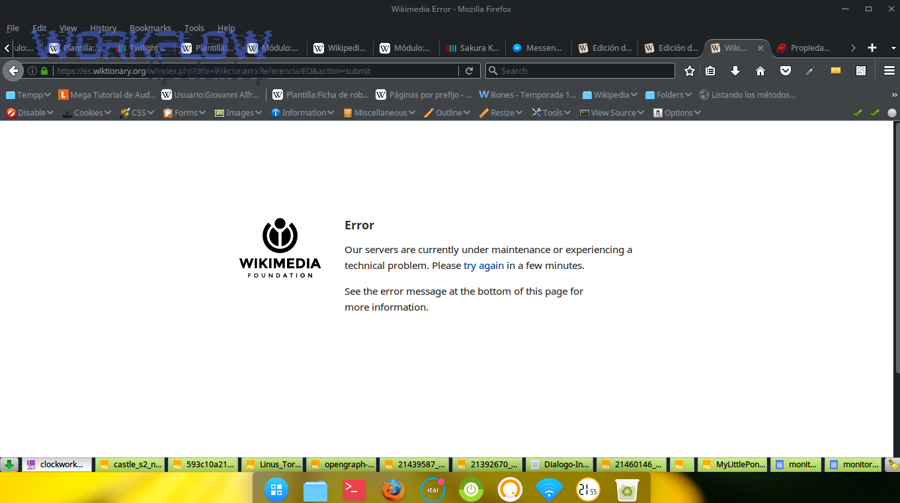Expand the Tempp bookmarks folder
The image size is (900, 503).
tap(28, 95)
